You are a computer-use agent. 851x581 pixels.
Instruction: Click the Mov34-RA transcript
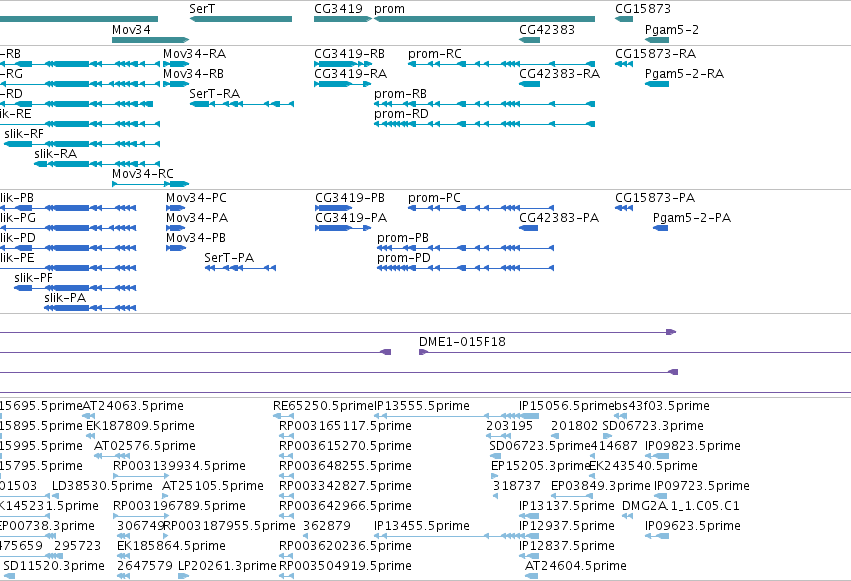(x=176, y=64)
